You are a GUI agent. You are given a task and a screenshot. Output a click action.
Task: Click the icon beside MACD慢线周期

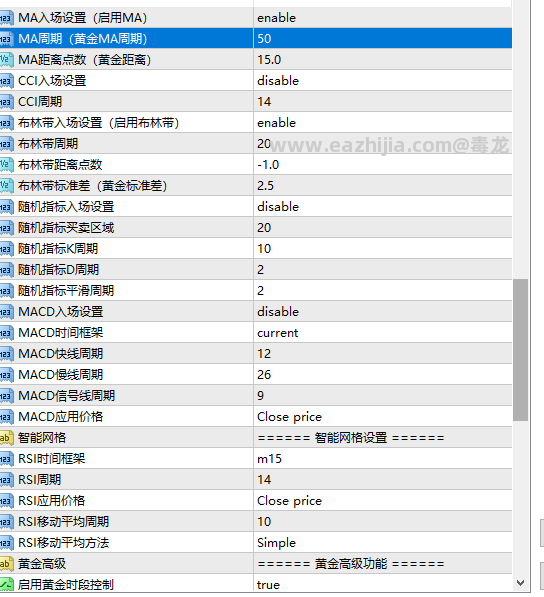point(6,375)
